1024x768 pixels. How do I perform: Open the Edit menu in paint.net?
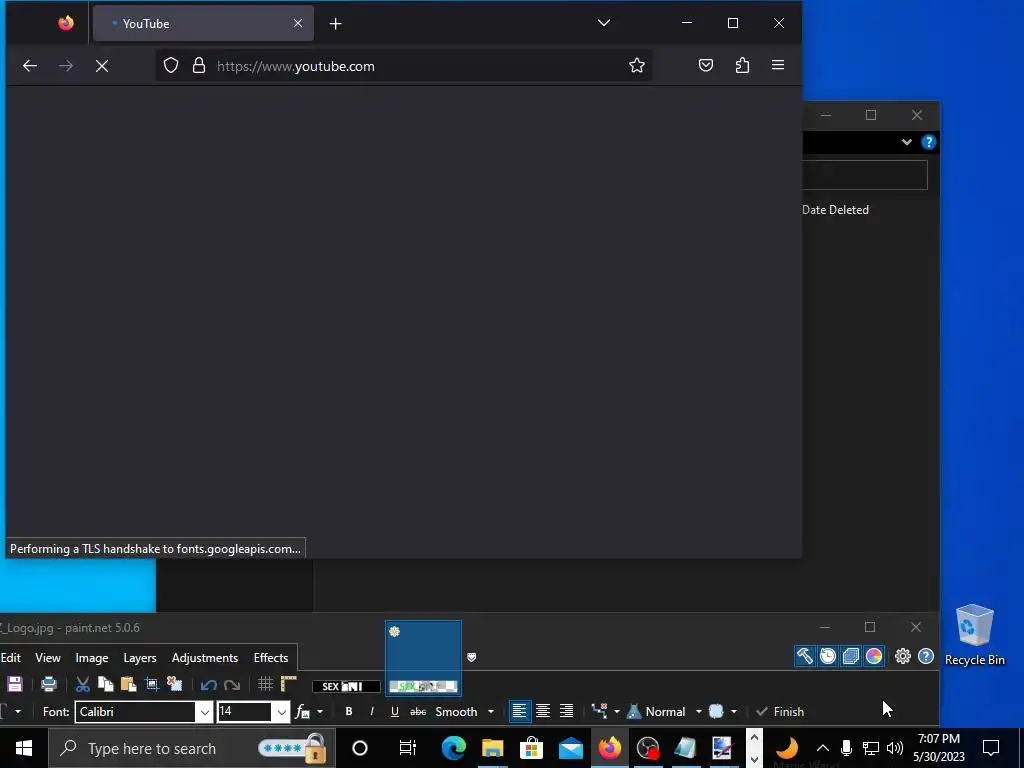10,658
